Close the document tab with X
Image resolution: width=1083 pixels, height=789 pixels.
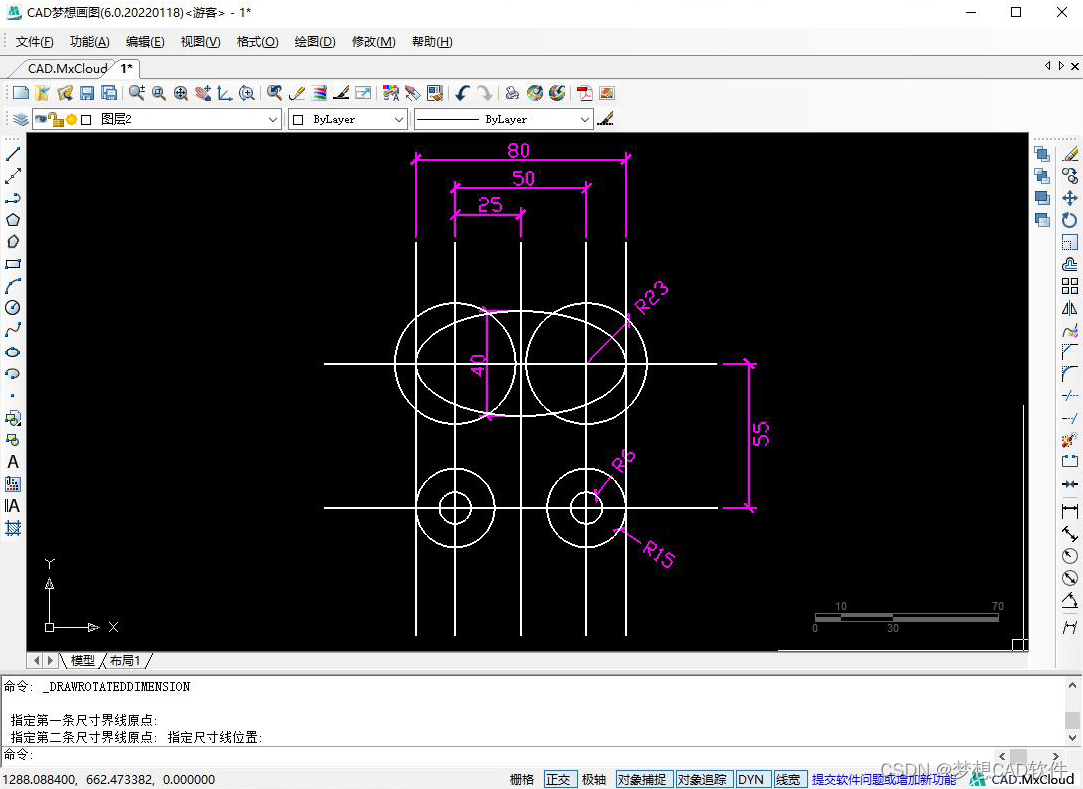click(1075, 66)
